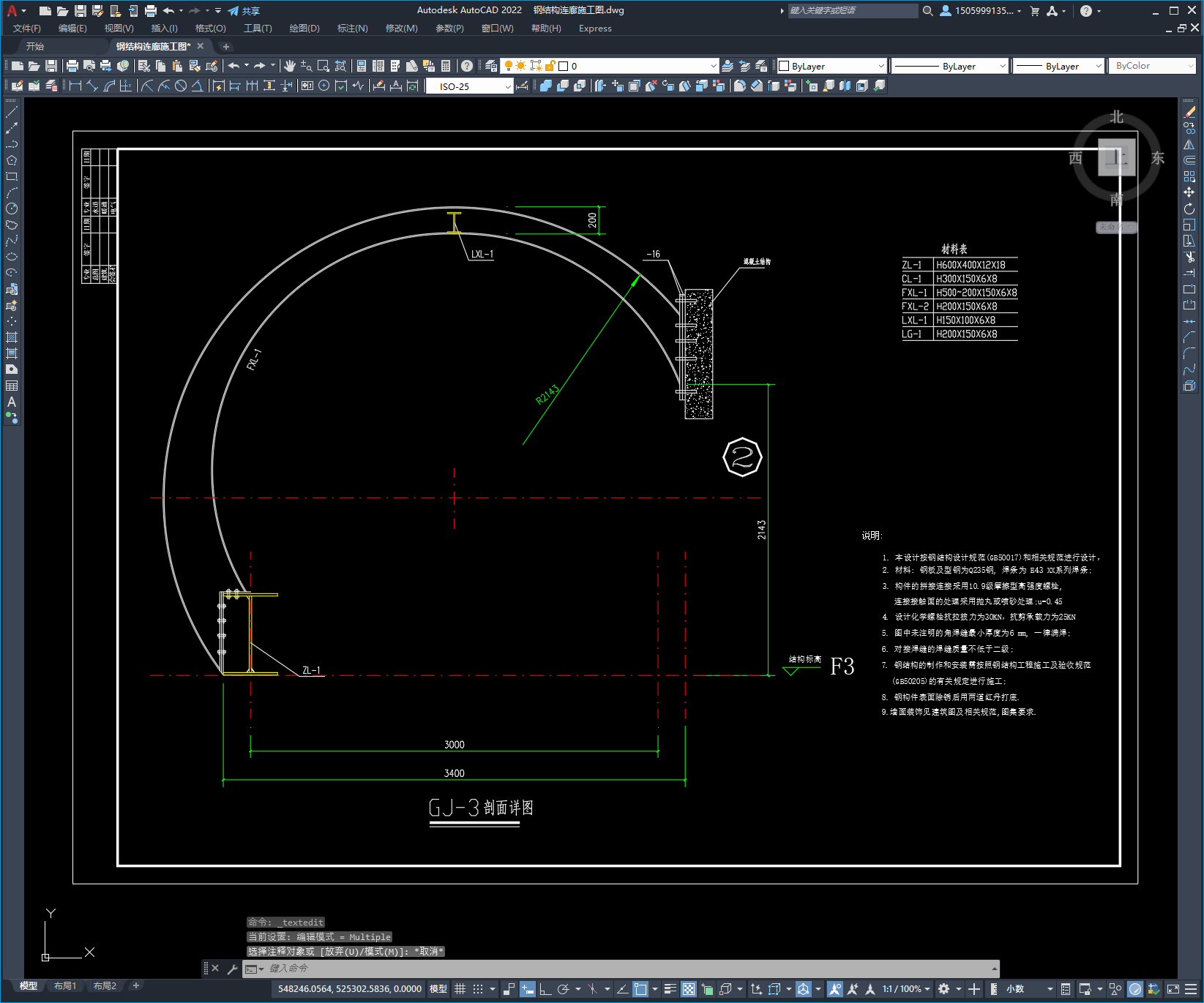Open the ByLayer lineweight dropdown

[x=1058, y=66]
